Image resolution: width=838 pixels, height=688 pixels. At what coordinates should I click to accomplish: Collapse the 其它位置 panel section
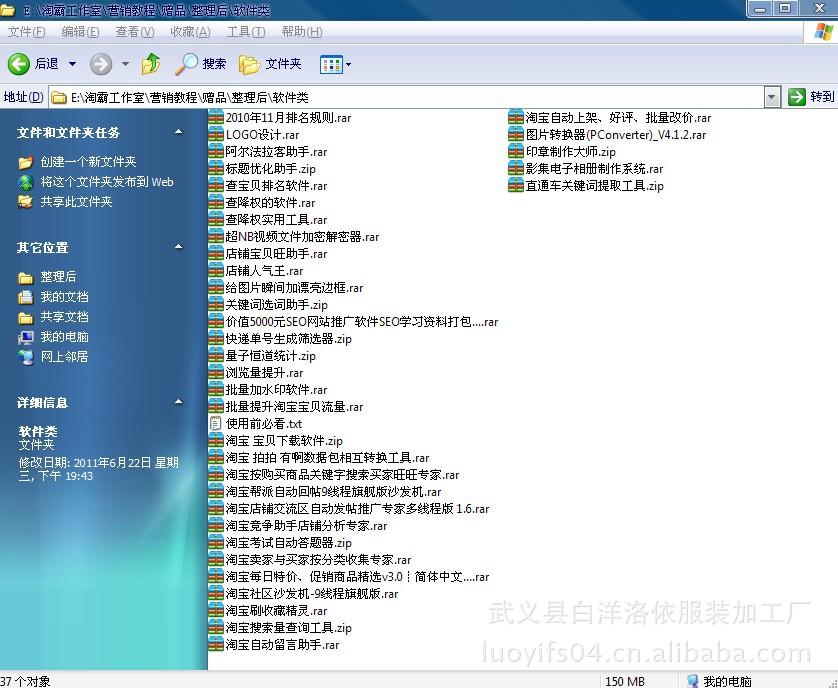tap(178, 247)
